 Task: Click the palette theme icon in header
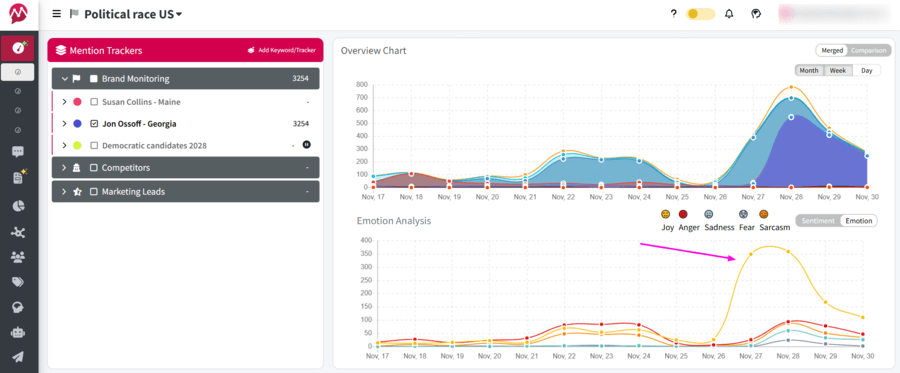(756, 14)
